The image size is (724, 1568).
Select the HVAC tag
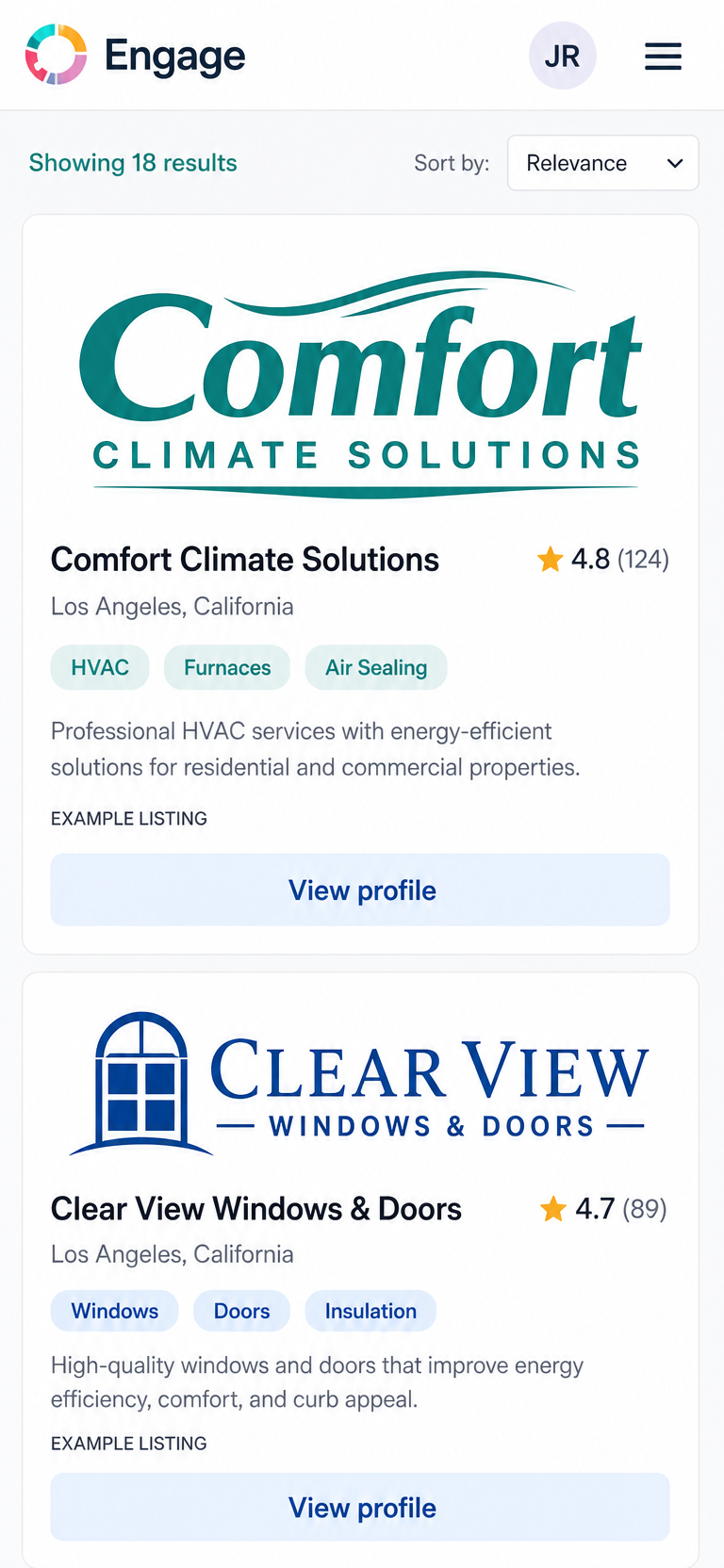pyautogui.click(x=100, y=668)
